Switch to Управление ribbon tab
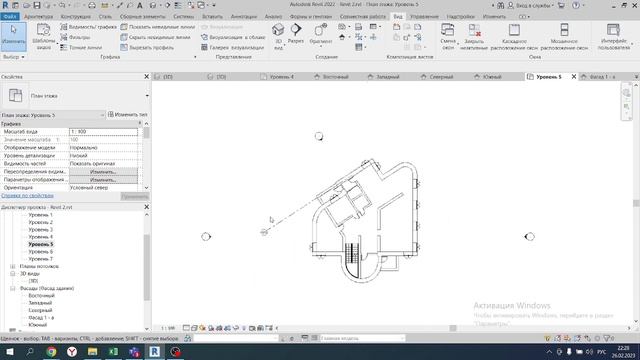The width and height of the screenshot is (640, 360). coord(424,17)
